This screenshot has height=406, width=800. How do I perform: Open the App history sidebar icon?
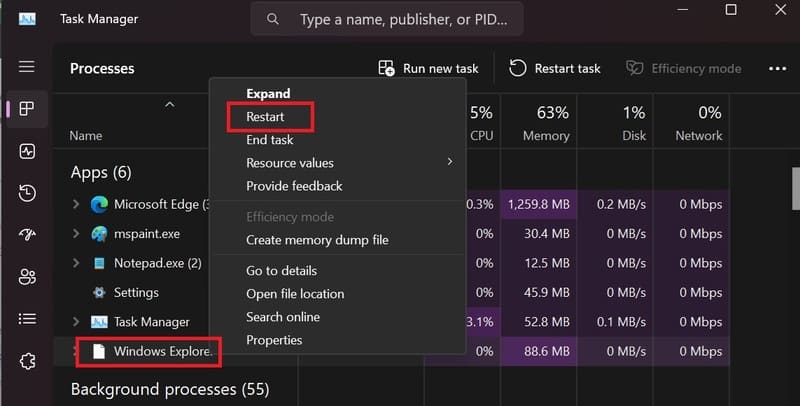[x=27, y=193]
